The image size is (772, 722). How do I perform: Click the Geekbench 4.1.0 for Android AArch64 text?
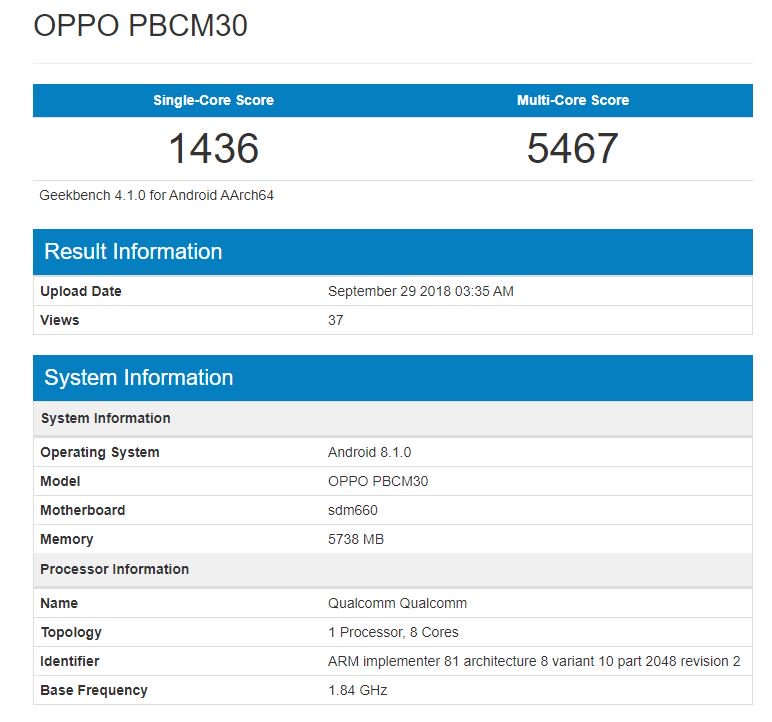tap(157, 195)
